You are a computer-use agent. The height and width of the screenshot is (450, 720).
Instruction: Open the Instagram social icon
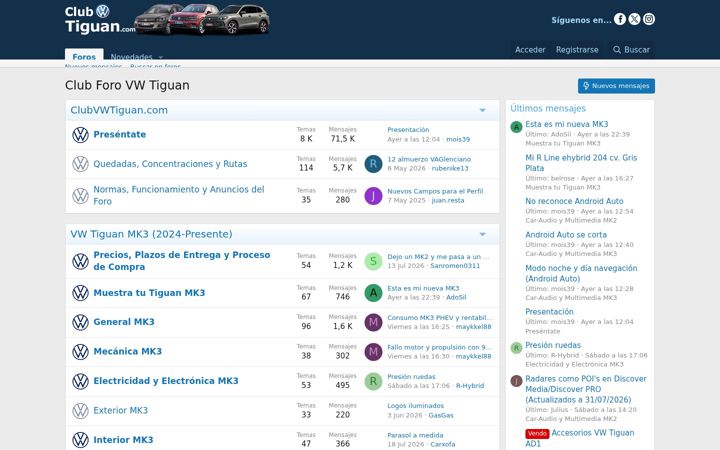(649, 19)
